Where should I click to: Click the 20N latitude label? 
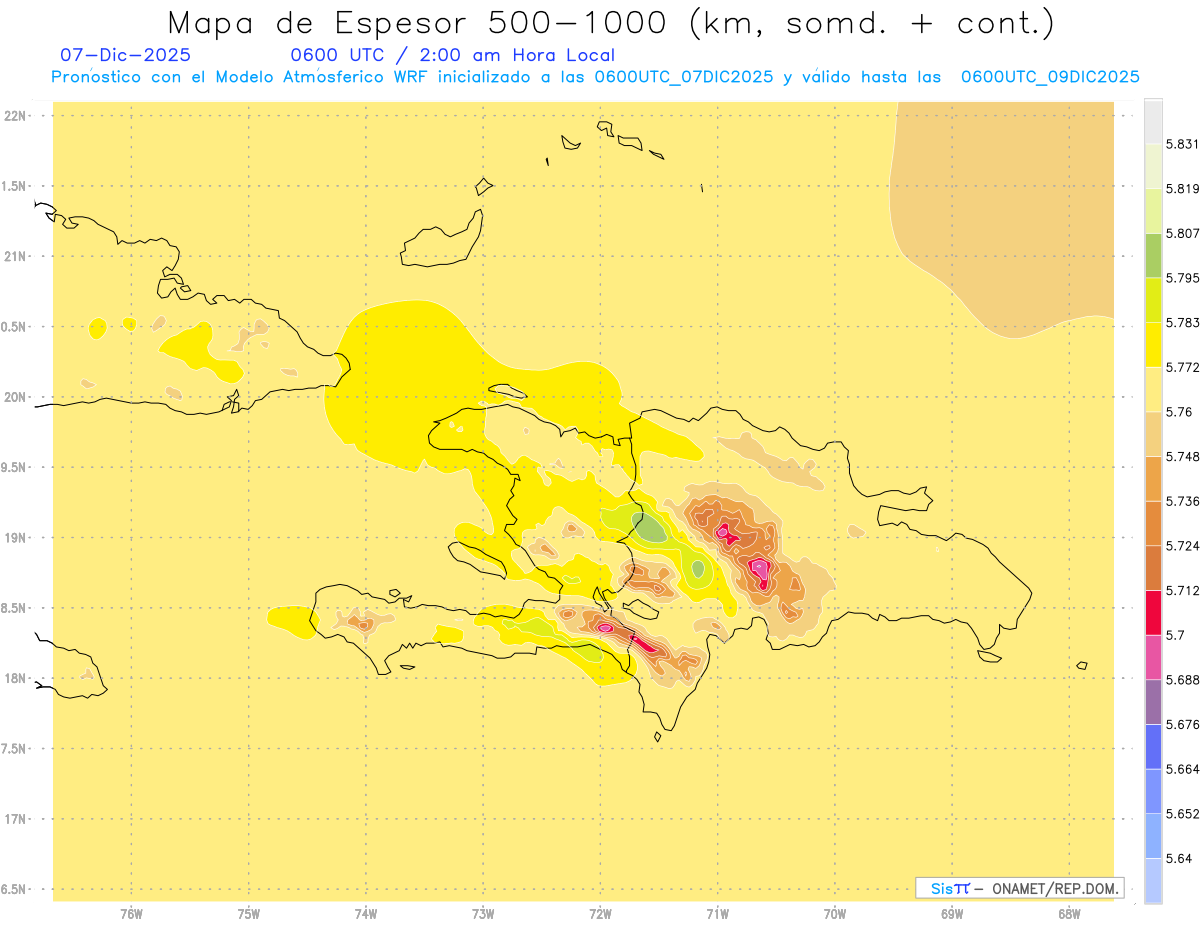[17, 397]
